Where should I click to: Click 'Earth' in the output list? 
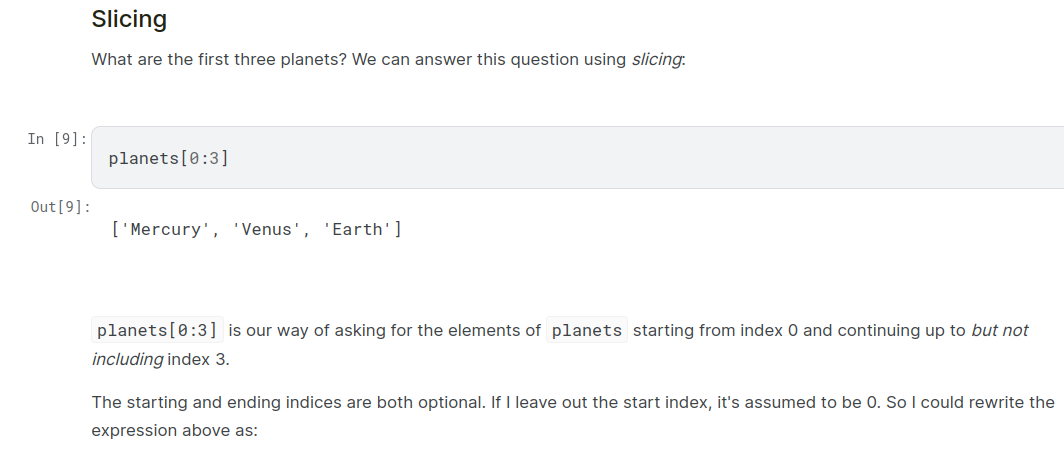(x=357, y=230)
